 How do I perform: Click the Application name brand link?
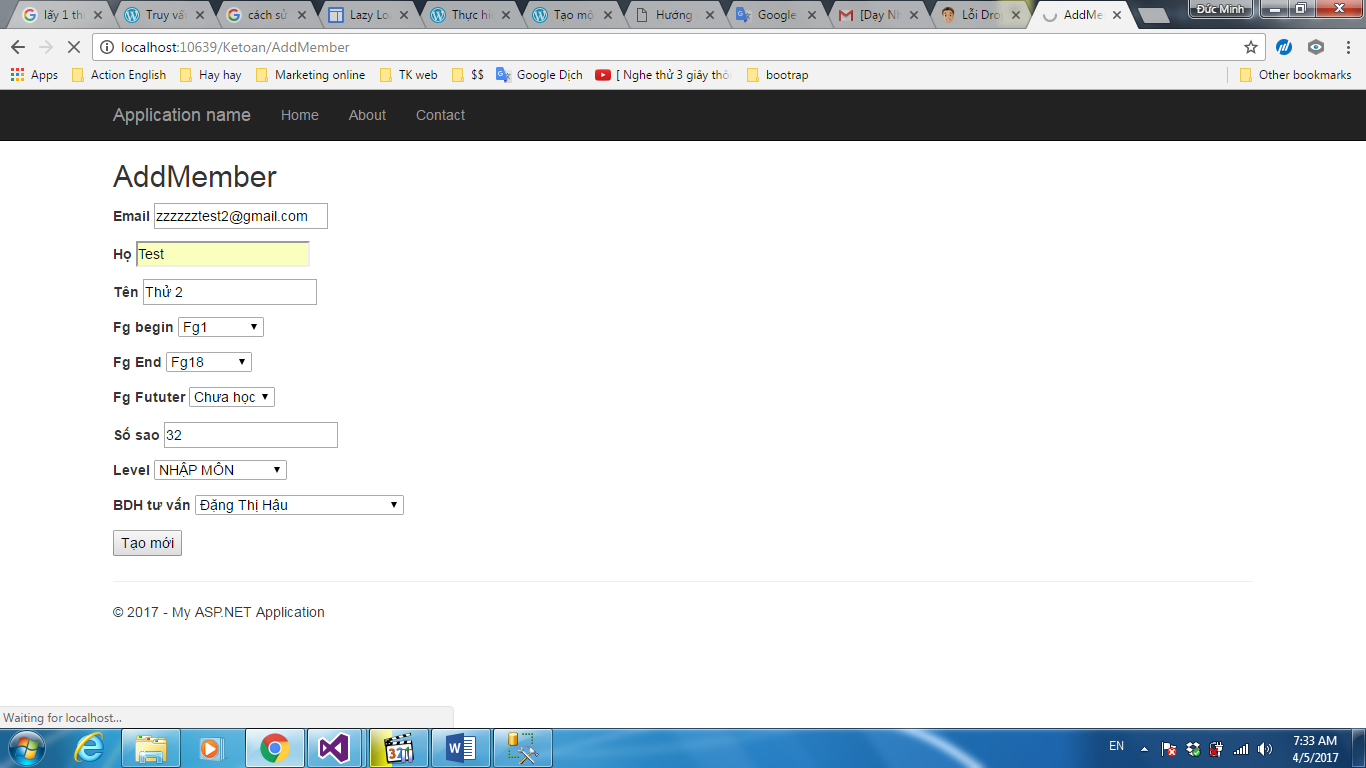point(181,115)
